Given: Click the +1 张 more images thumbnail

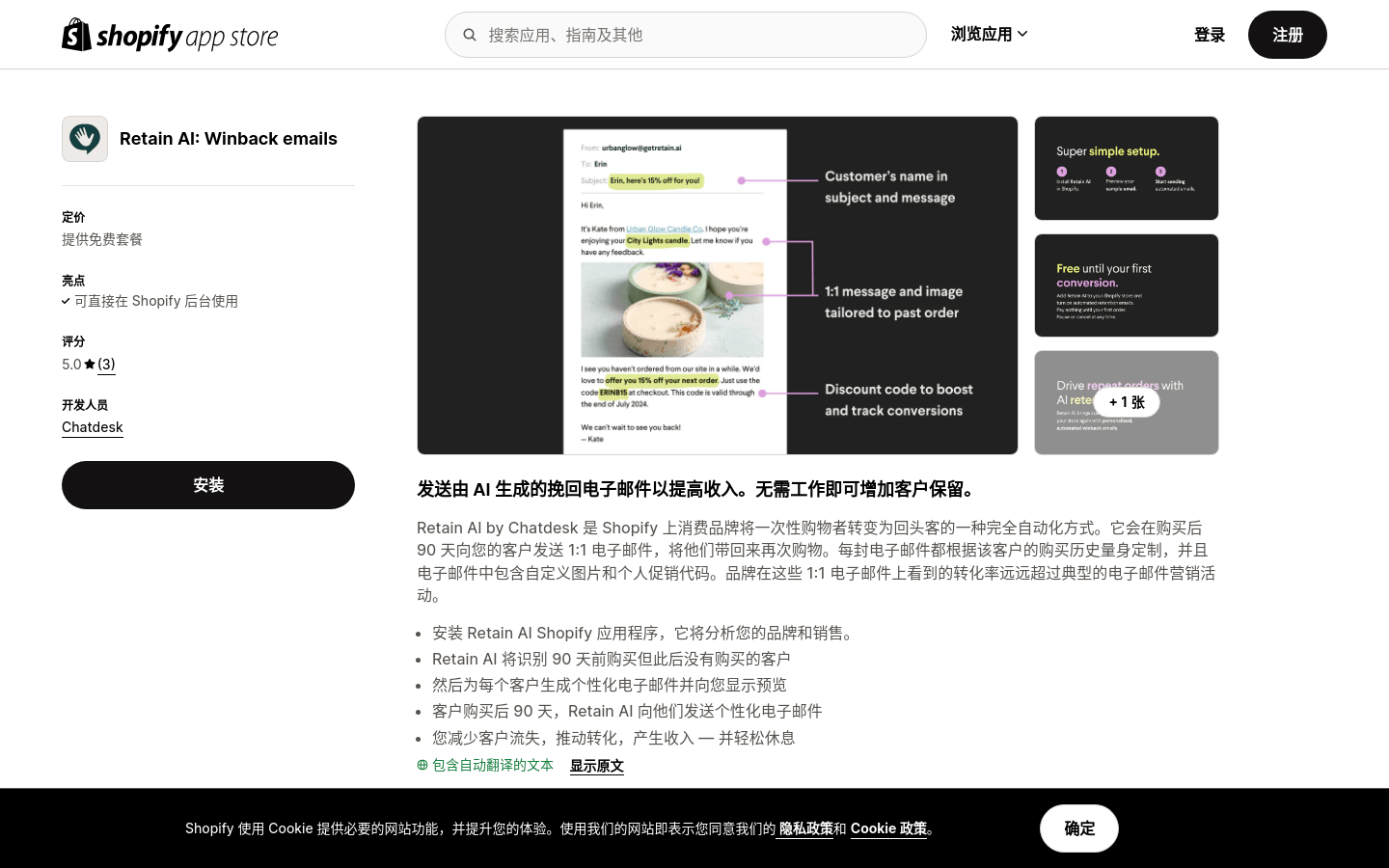Looking at the screenshot, I should point(1127,402).
